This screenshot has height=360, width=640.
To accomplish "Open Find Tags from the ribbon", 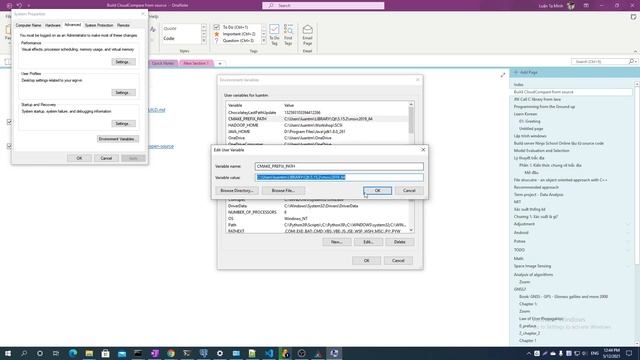I will click(x=288, y=34).
